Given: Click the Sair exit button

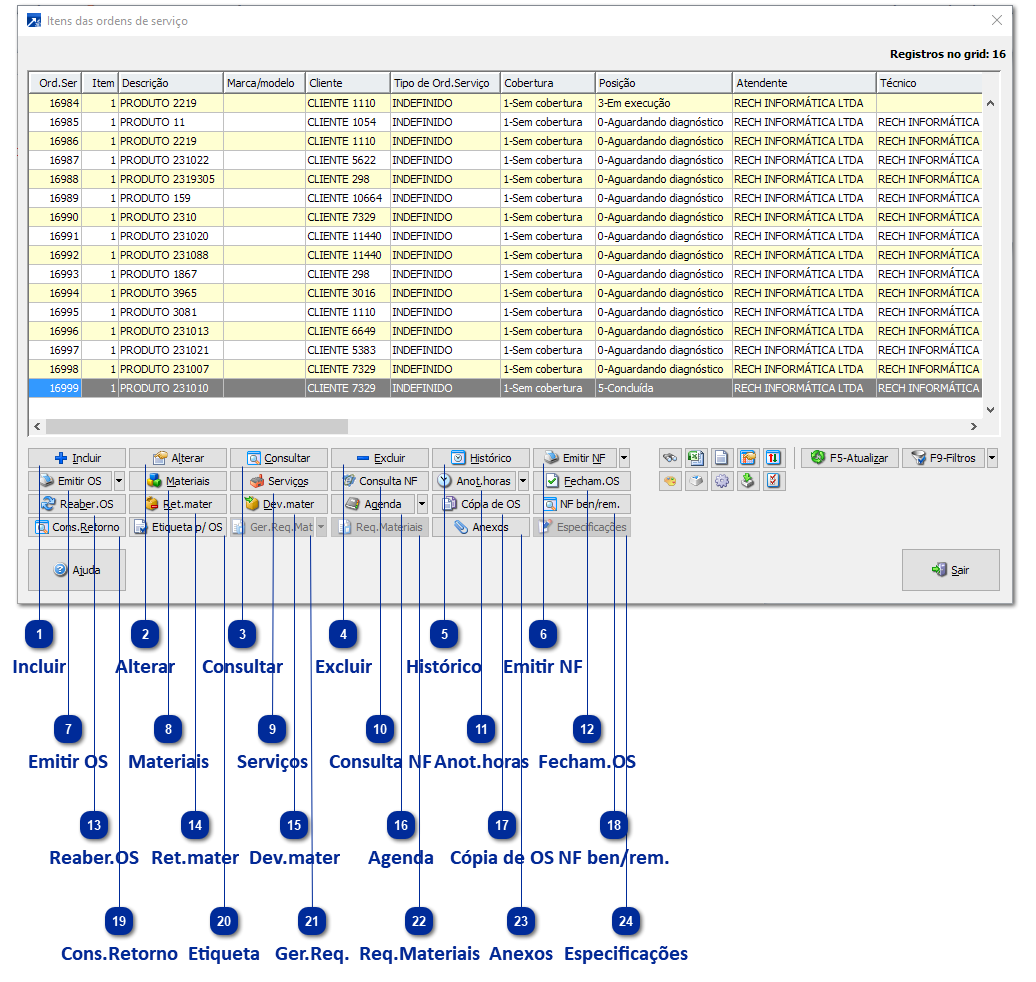Looking at the screenshot, I should (x=950, y=570).
